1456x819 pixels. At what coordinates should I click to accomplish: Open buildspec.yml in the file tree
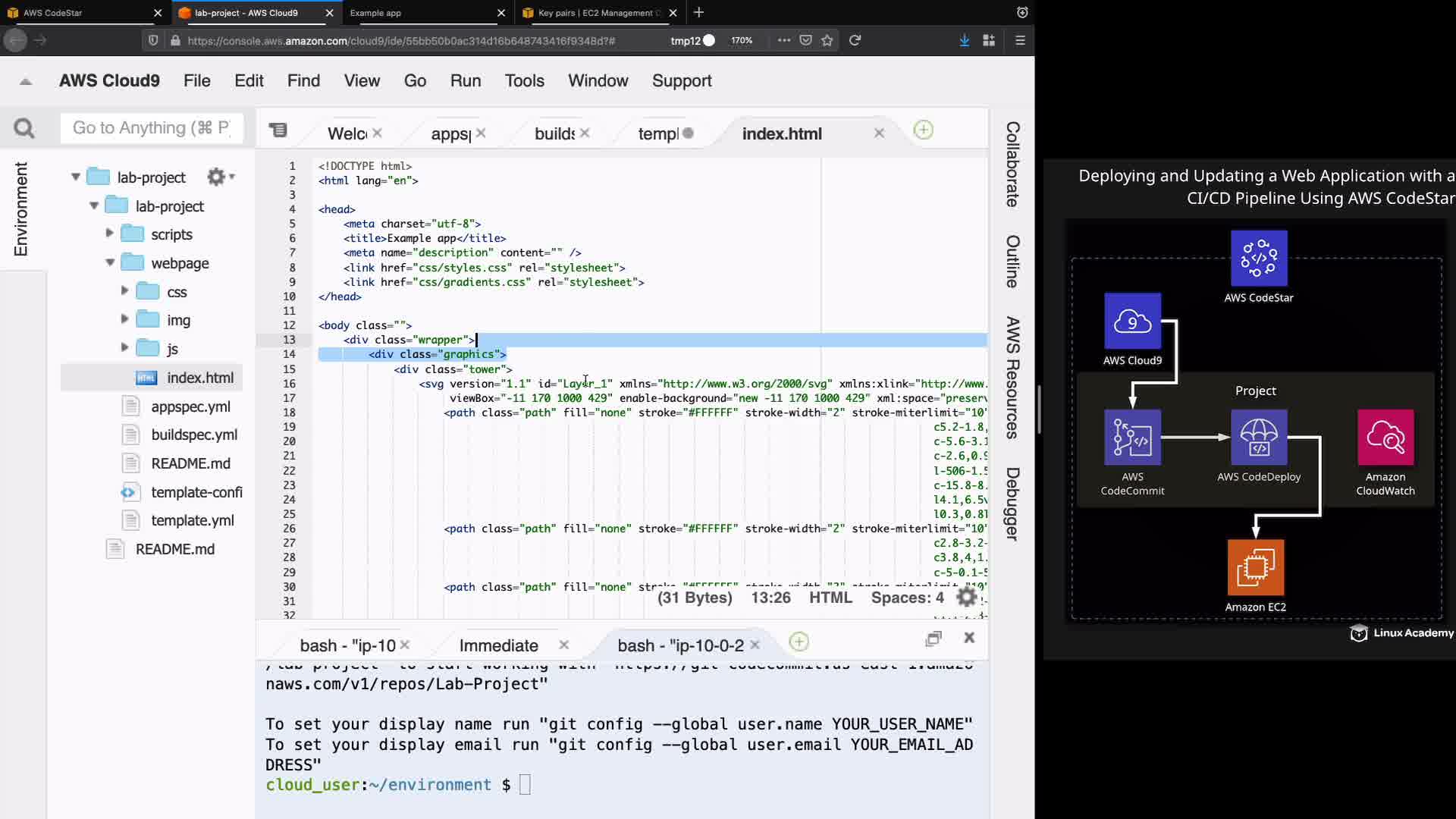(x=194, y=435)
